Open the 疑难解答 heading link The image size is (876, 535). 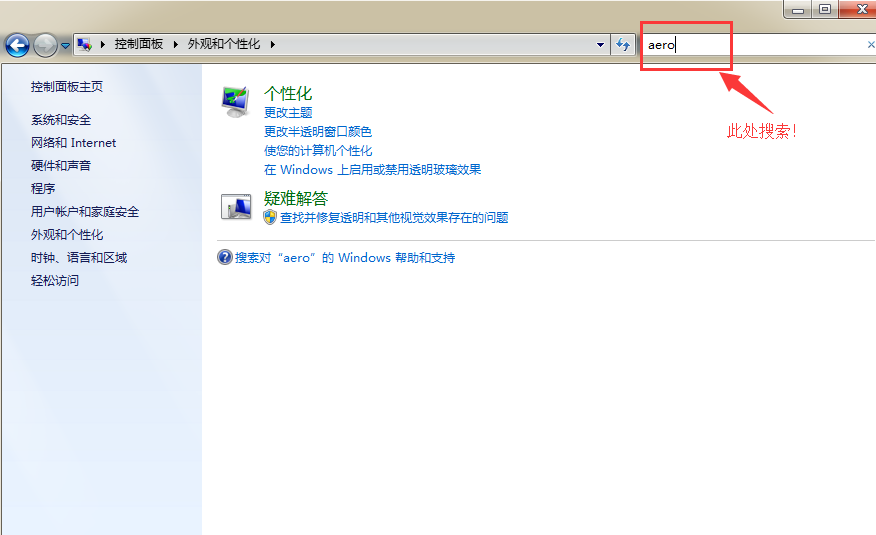coord(296,198)
